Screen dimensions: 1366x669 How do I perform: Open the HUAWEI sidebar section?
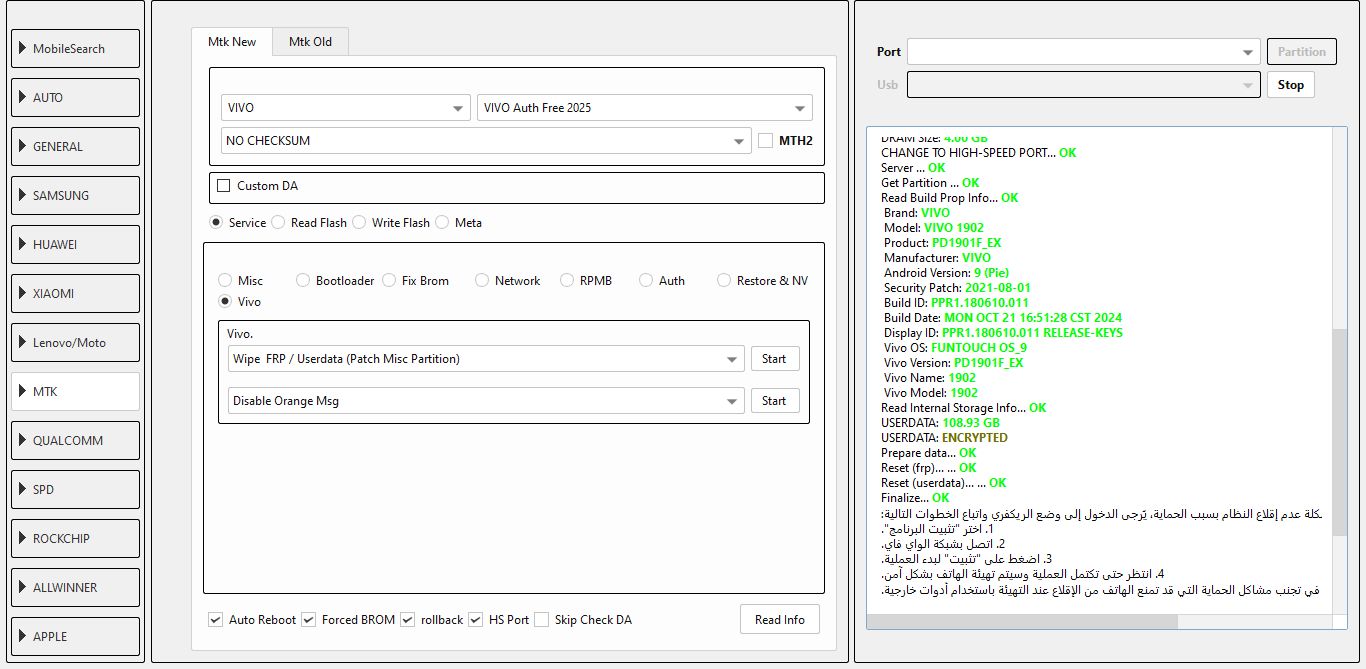76,245
